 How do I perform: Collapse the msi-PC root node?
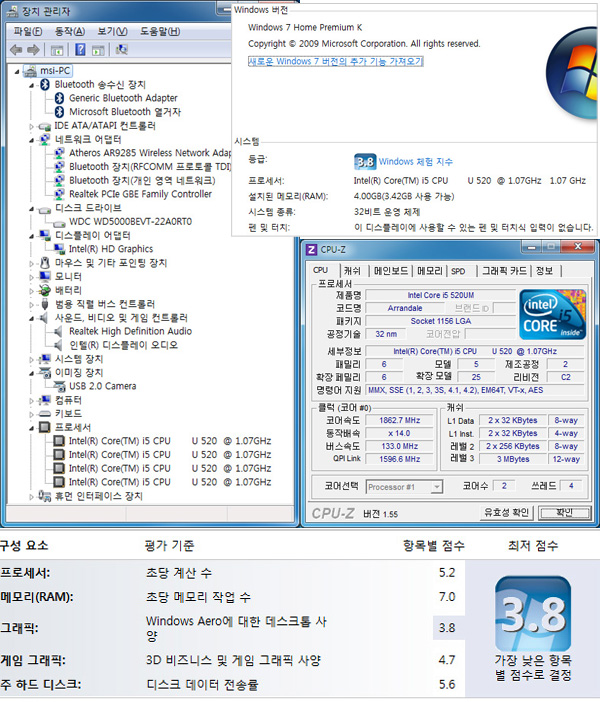point(17,71)
